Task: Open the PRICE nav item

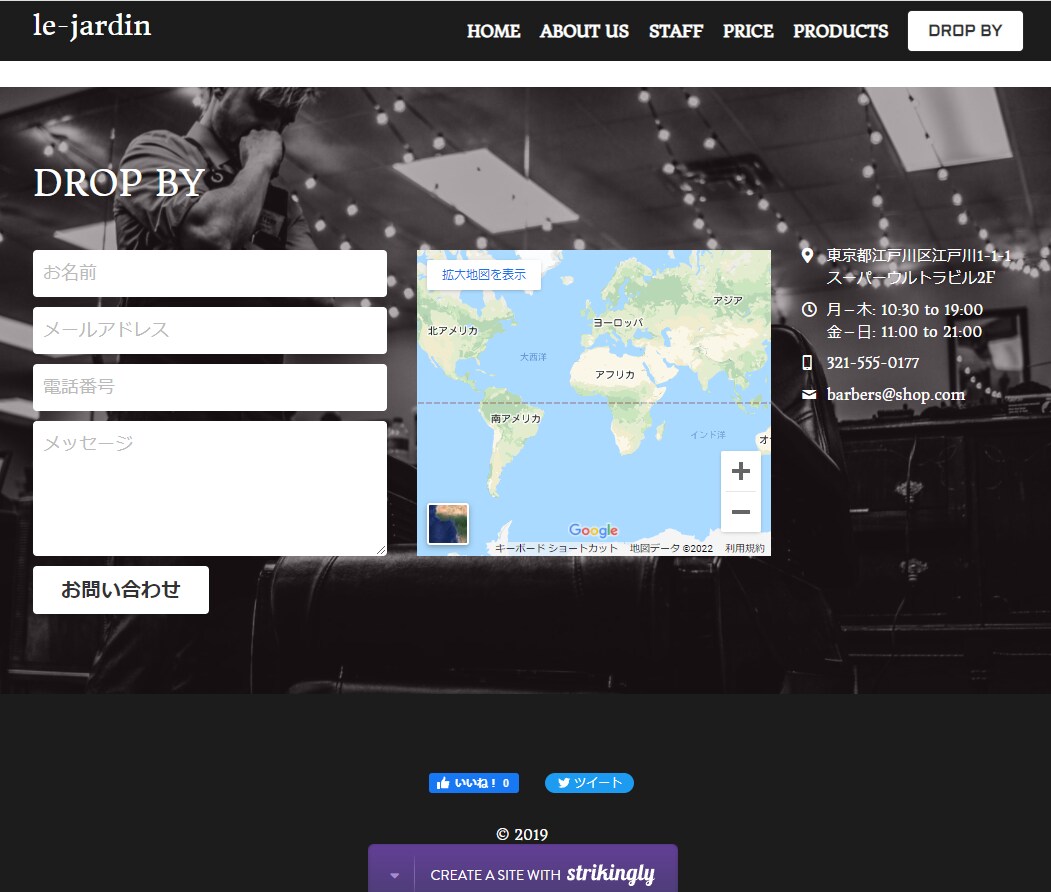Action: [748, 31]
